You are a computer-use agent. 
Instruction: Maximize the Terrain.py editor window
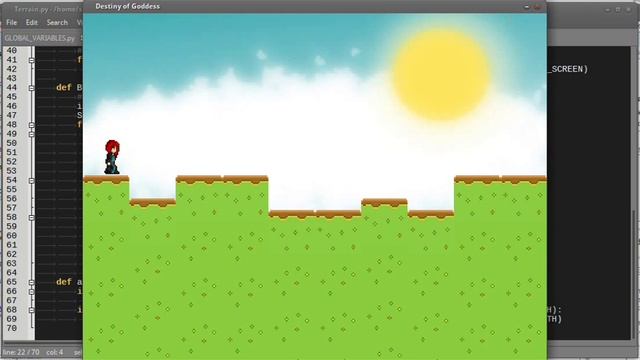coord(618,9)
